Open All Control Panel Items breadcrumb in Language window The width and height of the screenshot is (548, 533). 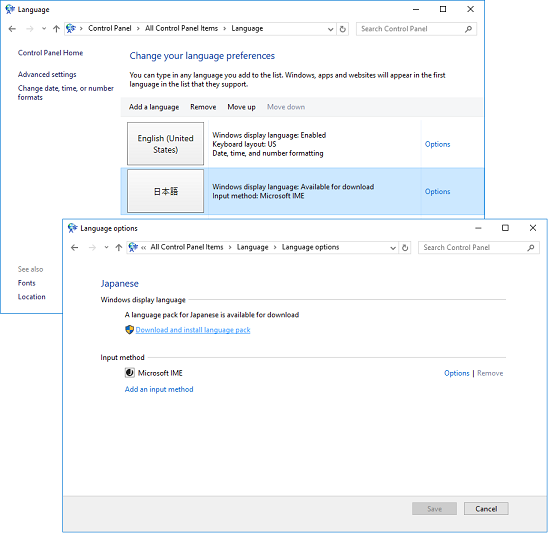(x=181, y=28)
